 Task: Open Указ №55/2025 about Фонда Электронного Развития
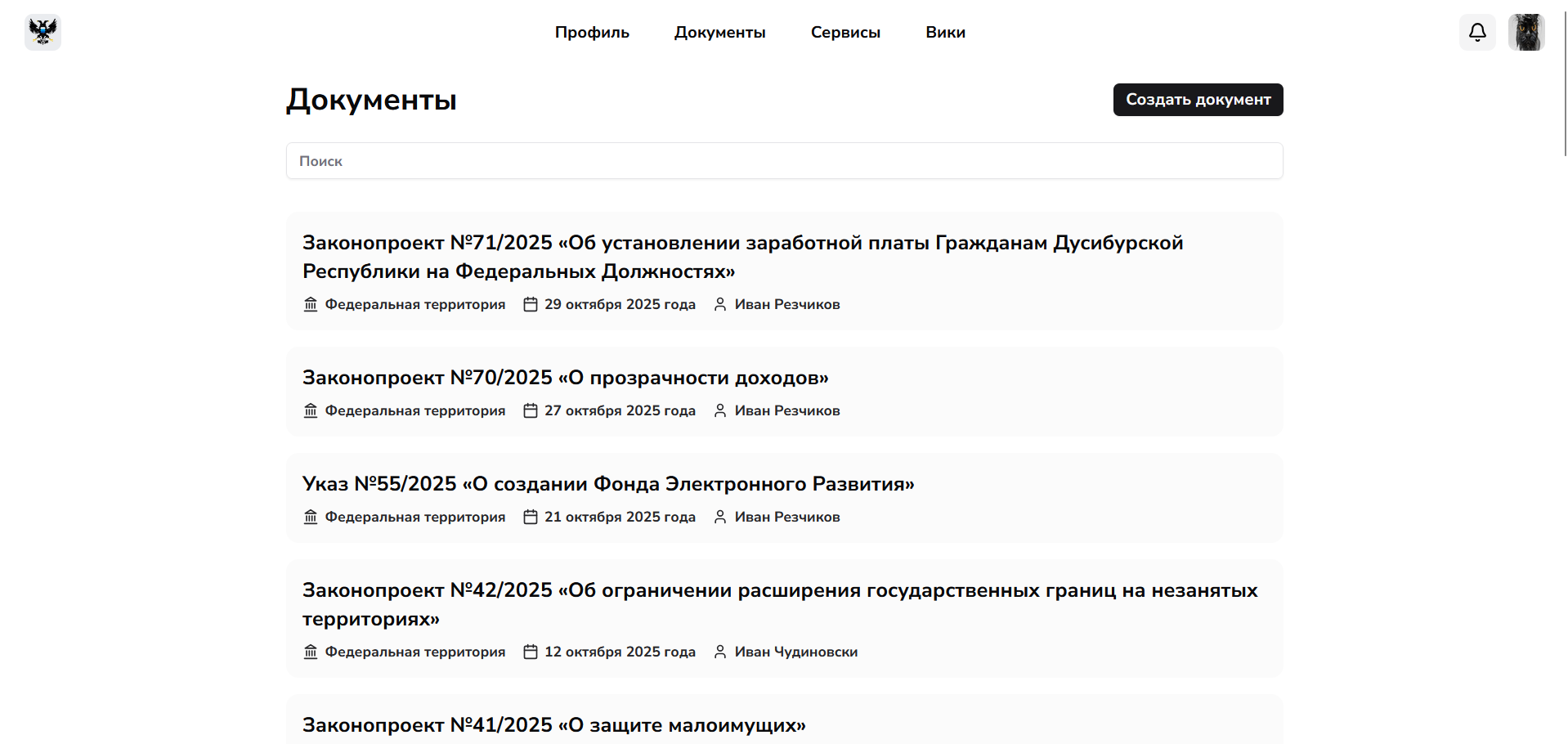[x=607, y=484]
